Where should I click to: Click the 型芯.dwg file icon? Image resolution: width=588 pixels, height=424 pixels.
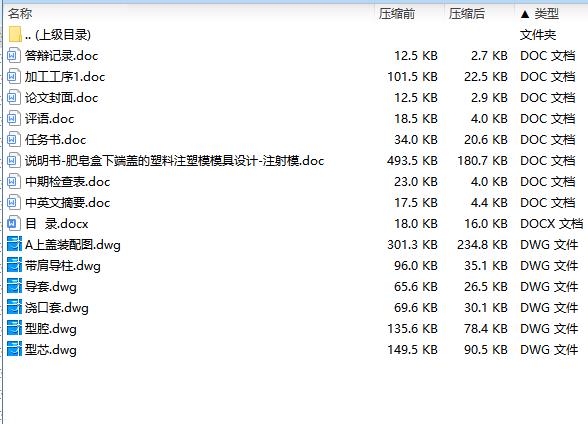tap(14, 349)
